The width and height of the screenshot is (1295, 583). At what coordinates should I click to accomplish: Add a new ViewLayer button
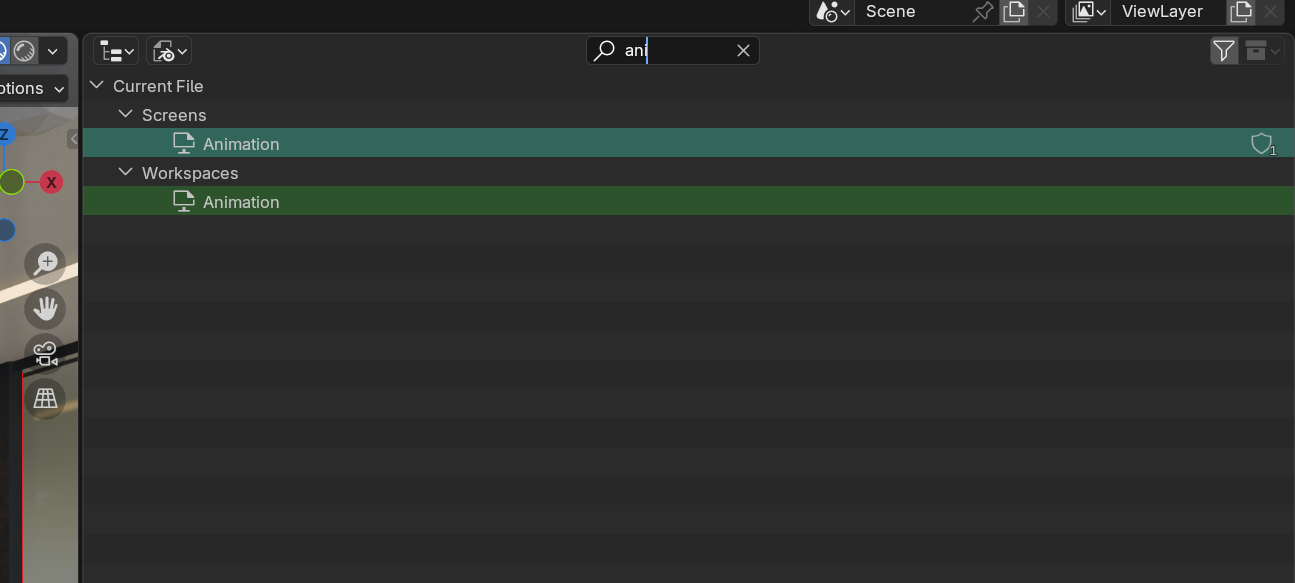point(1241,12)
